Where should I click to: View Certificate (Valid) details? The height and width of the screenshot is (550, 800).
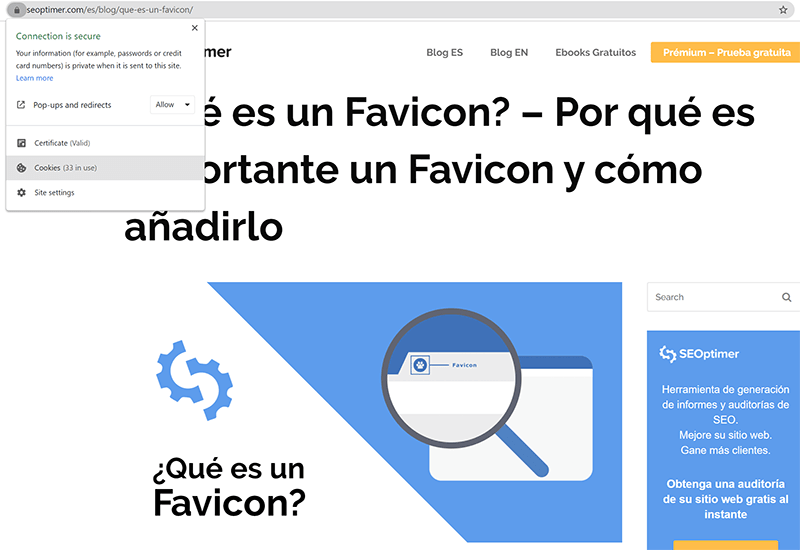[106, 143]
